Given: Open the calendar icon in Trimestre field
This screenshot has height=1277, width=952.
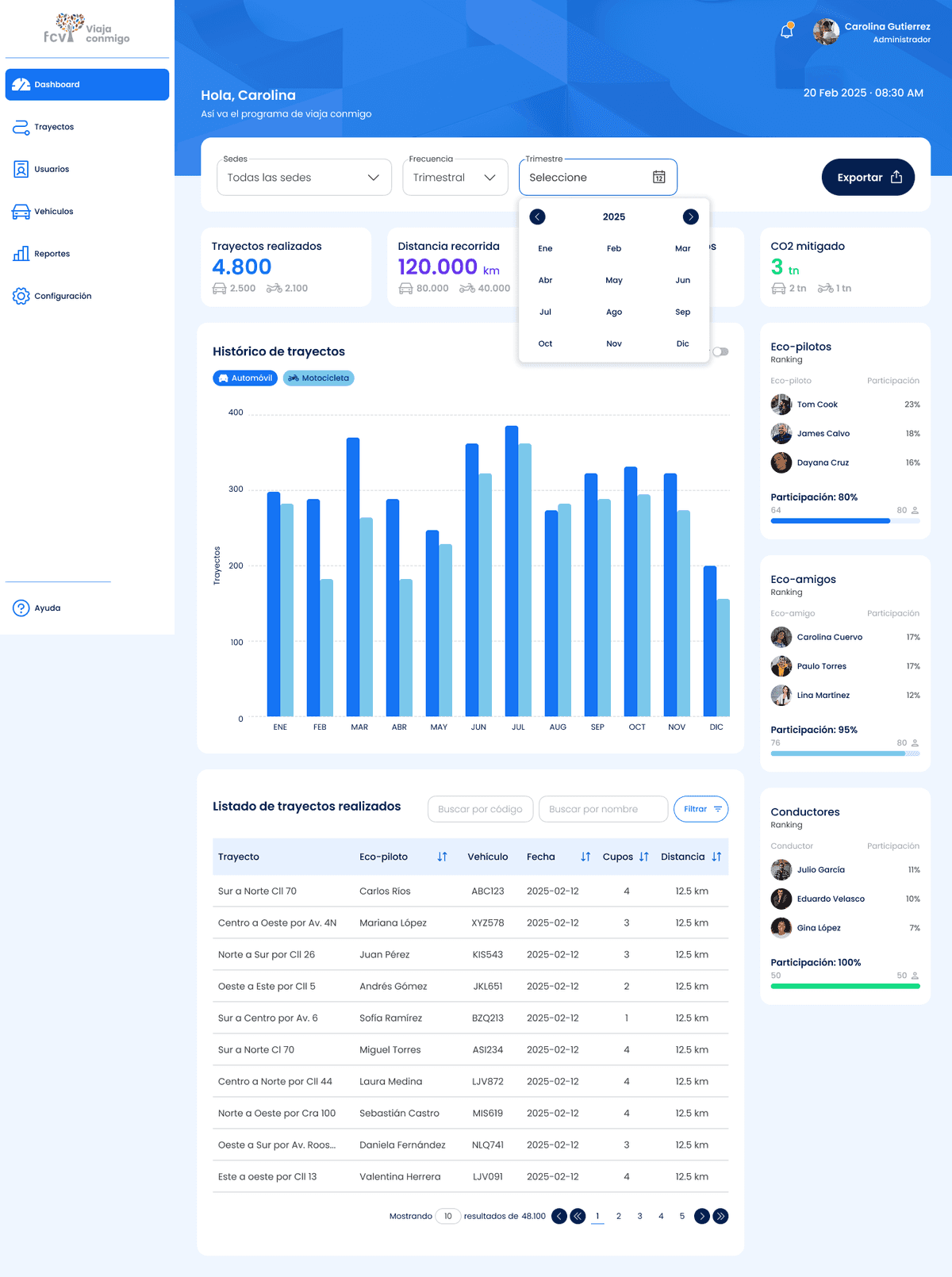Looking at the screenshot, I should [658, 177].
